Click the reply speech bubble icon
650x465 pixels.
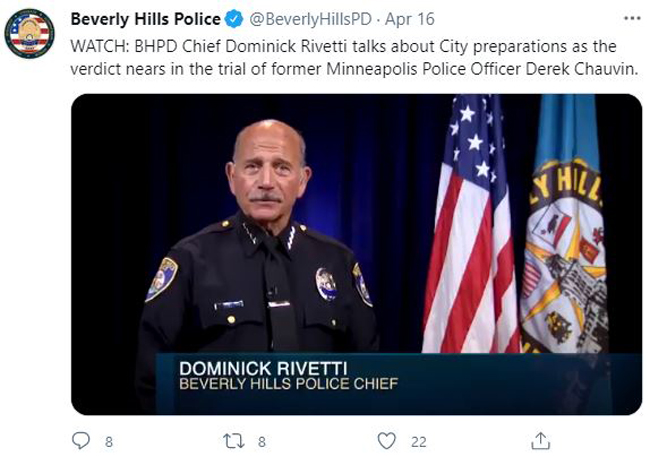pyautogui.click(x=82, y=440)
